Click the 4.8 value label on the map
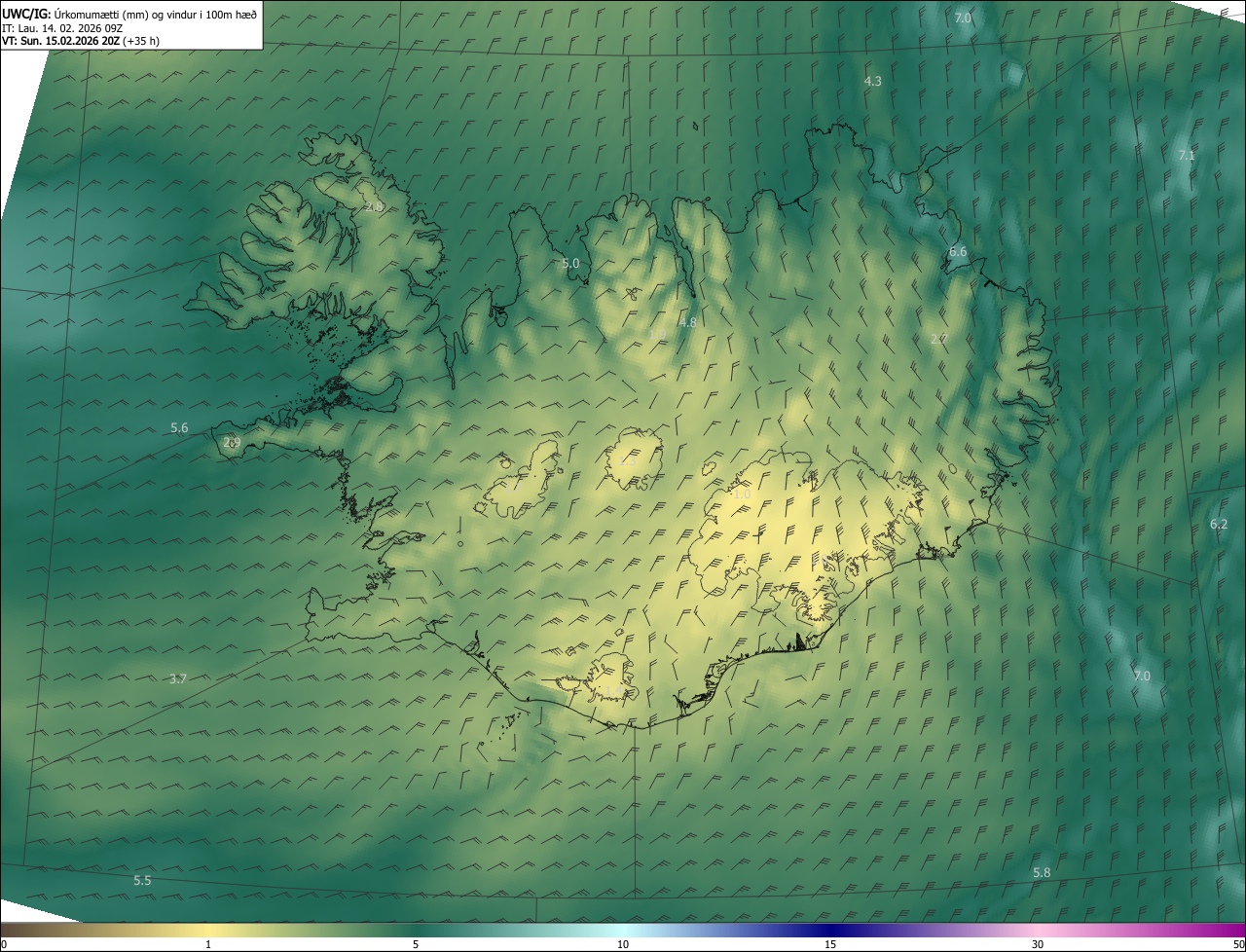Image resolution: width=1246 pixels, height=952 pixels. [x=688, y=322]
